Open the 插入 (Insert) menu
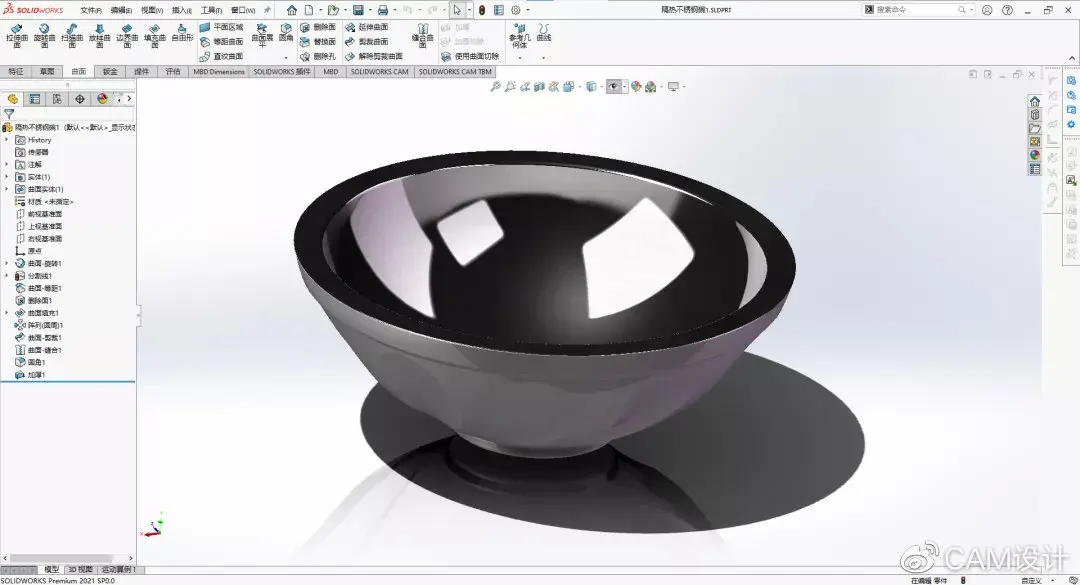Screen dimensions: 1080x585 click(182, 10)
